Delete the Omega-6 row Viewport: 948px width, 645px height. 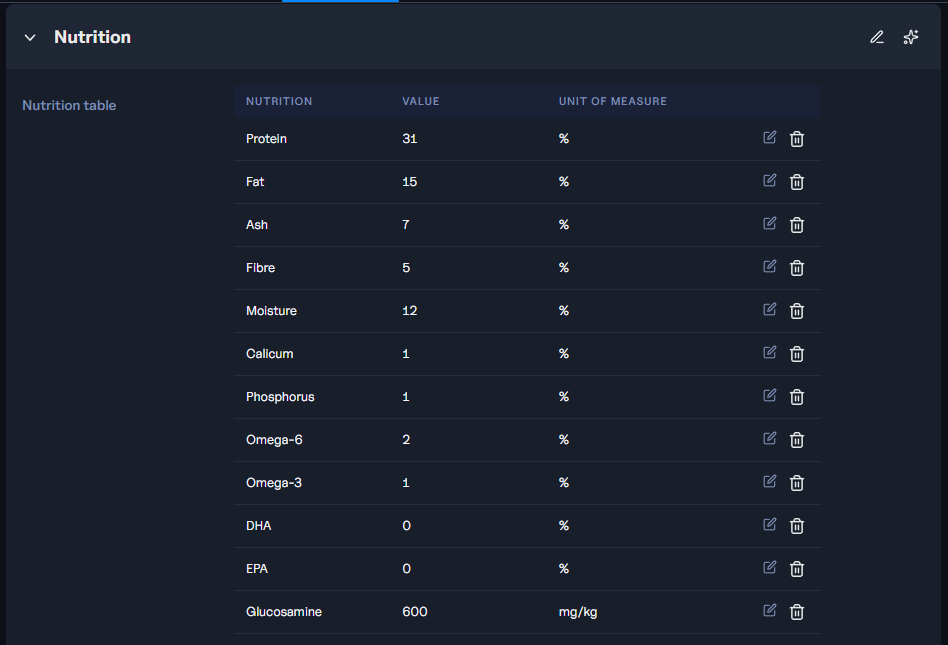[x=797, y=439]
